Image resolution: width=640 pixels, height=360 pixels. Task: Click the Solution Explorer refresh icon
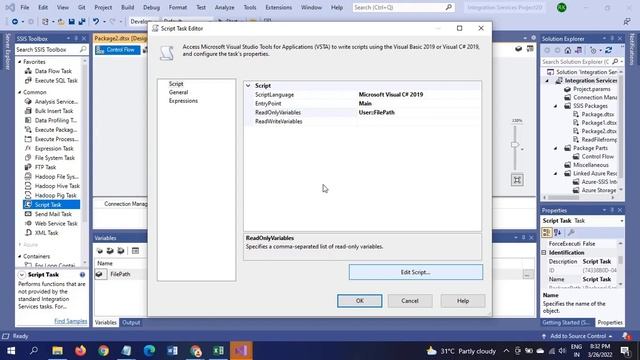(608, 51)
